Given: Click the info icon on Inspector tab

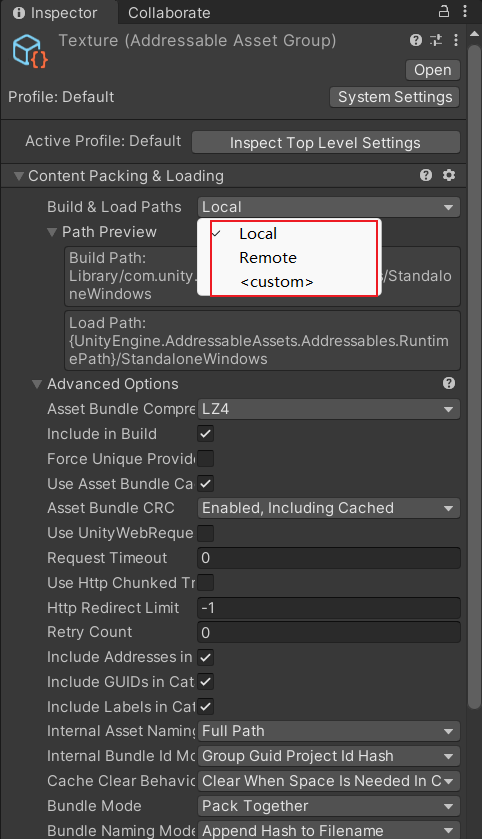Looking at the screenshot, I should pos(19,13).
